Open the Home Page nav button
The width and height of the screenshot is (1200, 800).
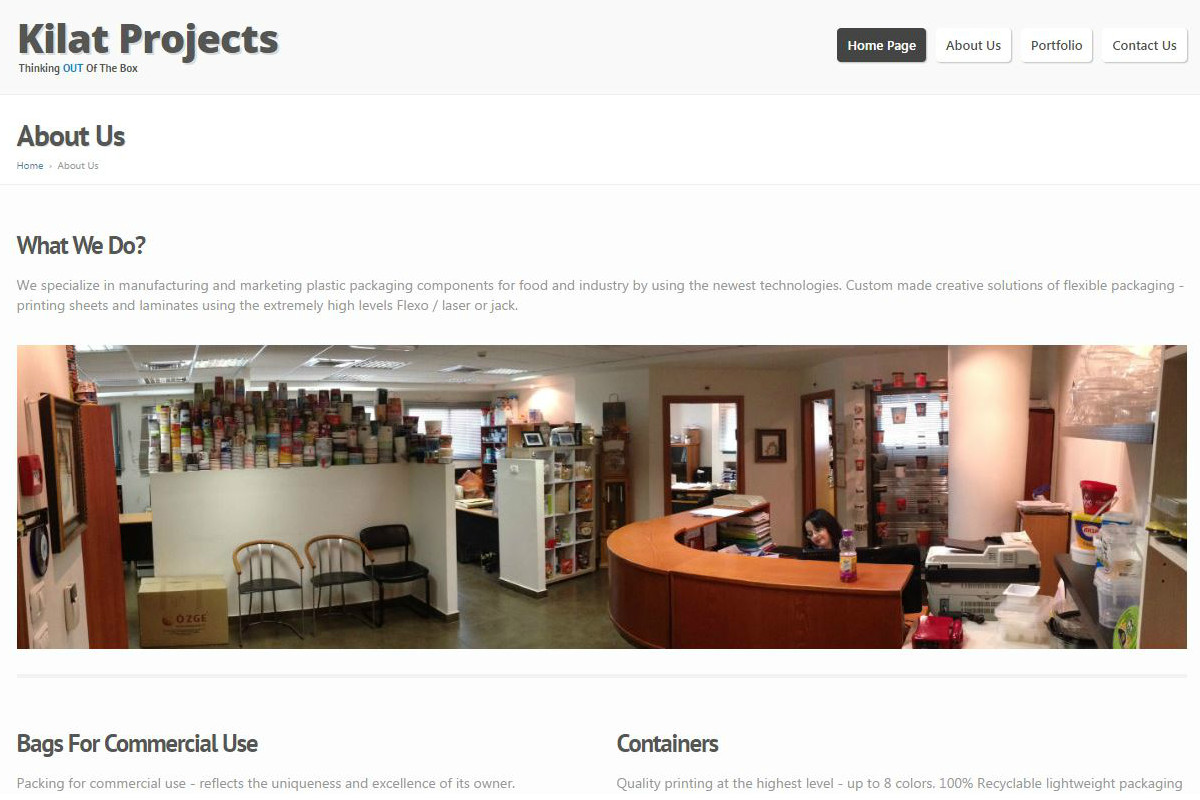pos(881,45)
